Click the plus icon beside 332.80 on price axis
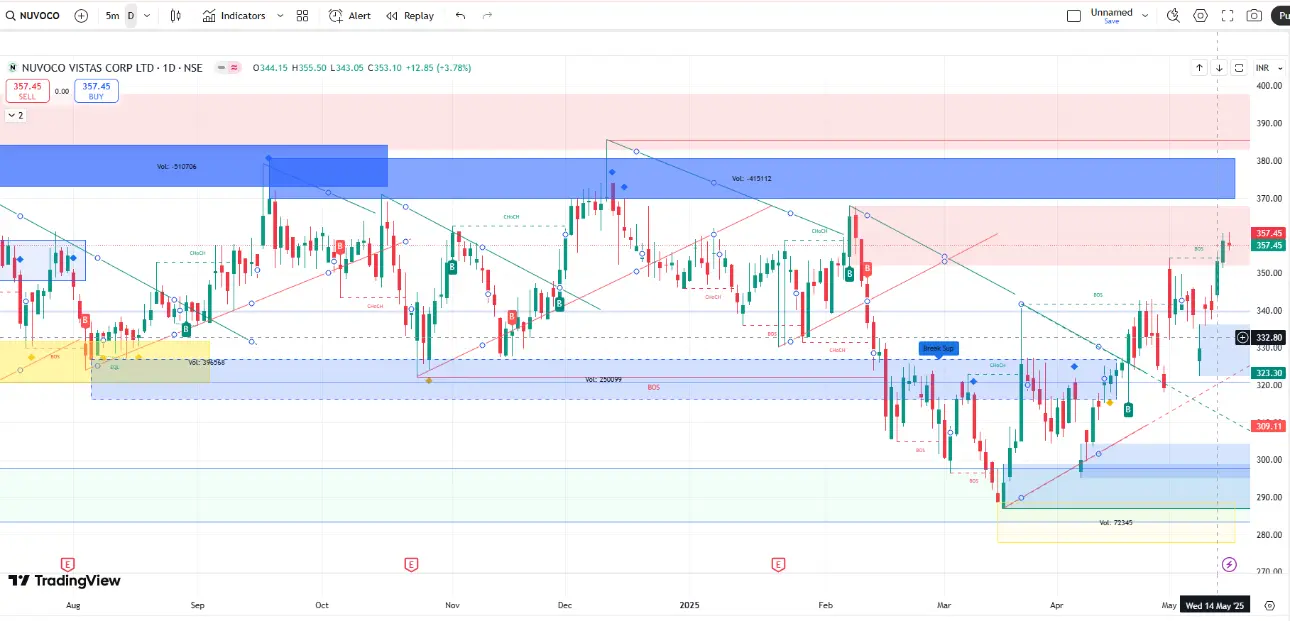 tap(1243, 338)
